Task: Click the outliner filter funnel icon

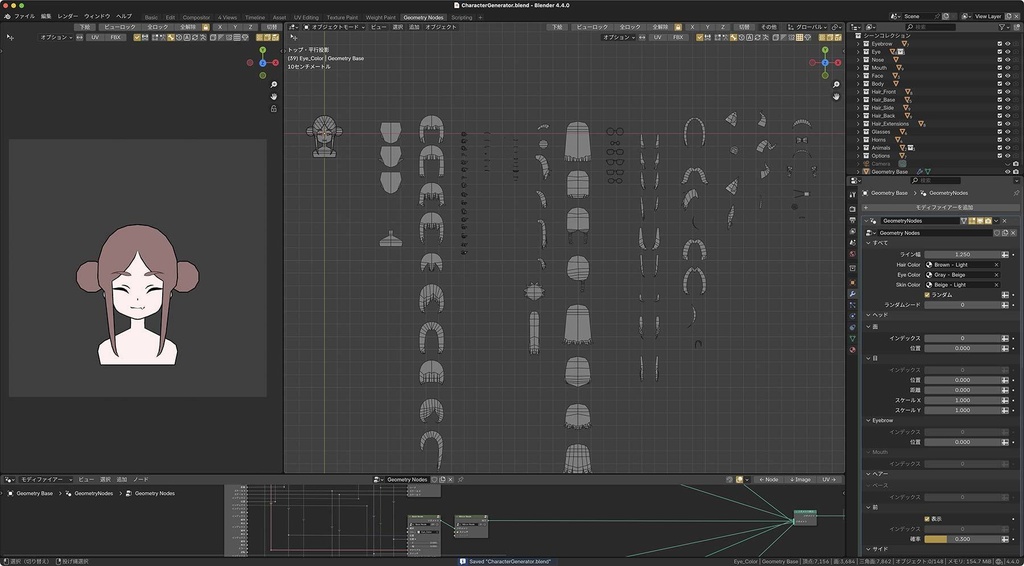Action: coord(1002,27)
